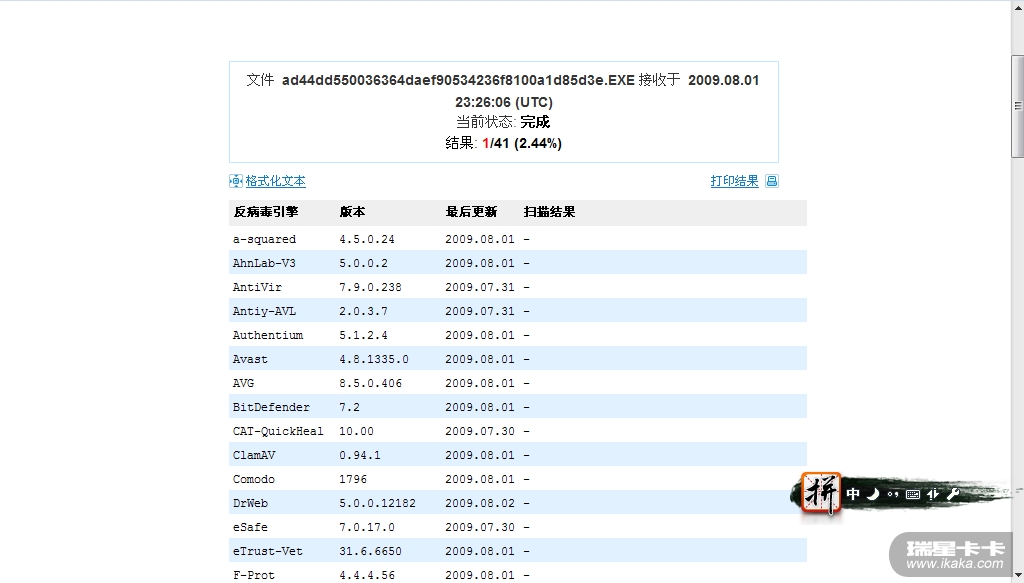This screenshot has height=583, width=1024.
Task: Click version 8.5.0.406 of AVG
Action: tap(370, 383)
